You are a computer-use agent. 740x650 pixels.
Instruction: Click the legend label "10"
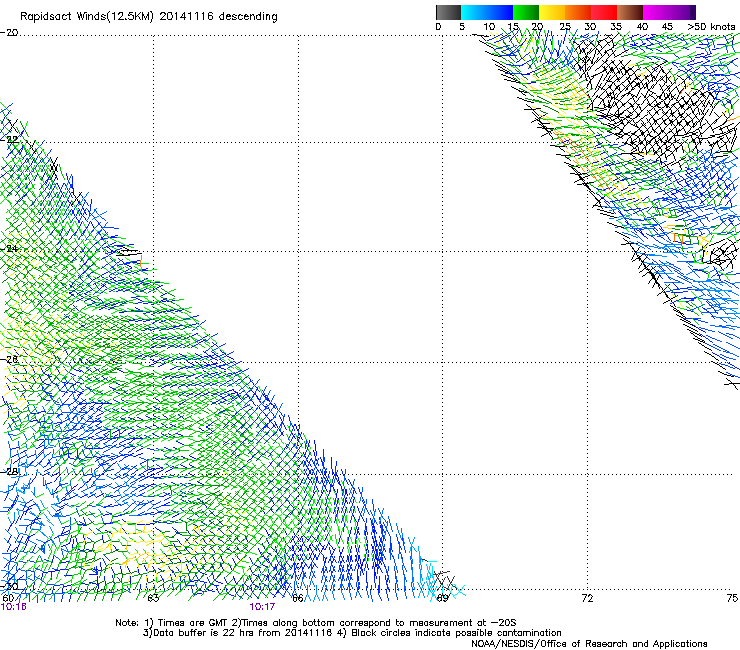pyautogui.click(x=489, y=26)
